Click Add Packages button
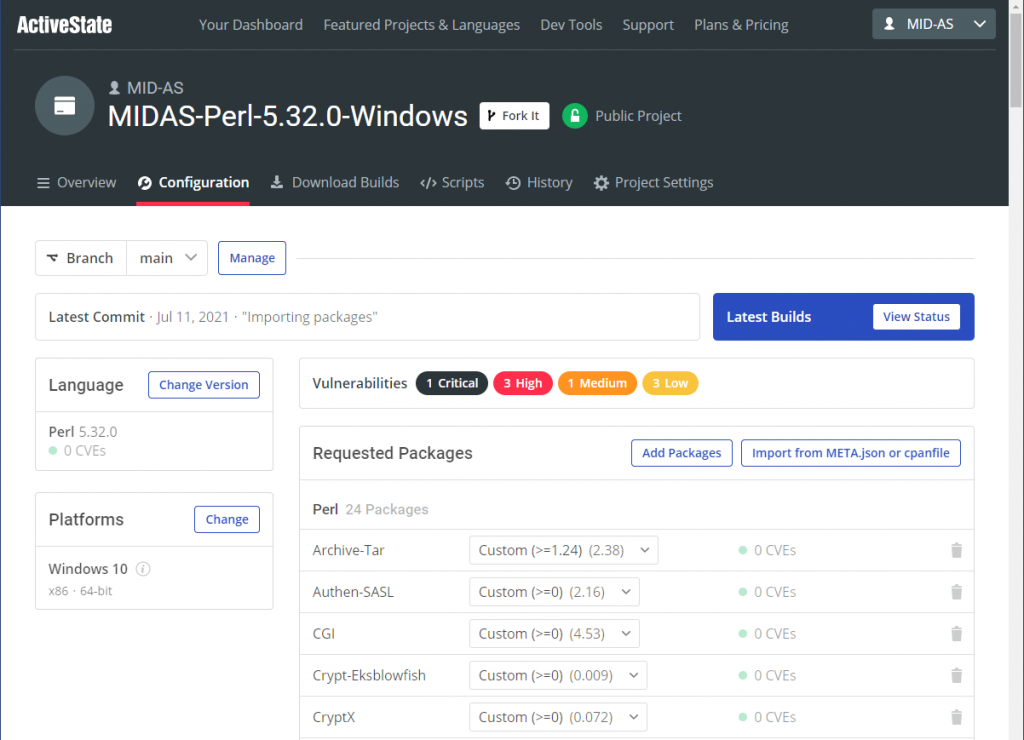1024x740 pixels. 681,453
